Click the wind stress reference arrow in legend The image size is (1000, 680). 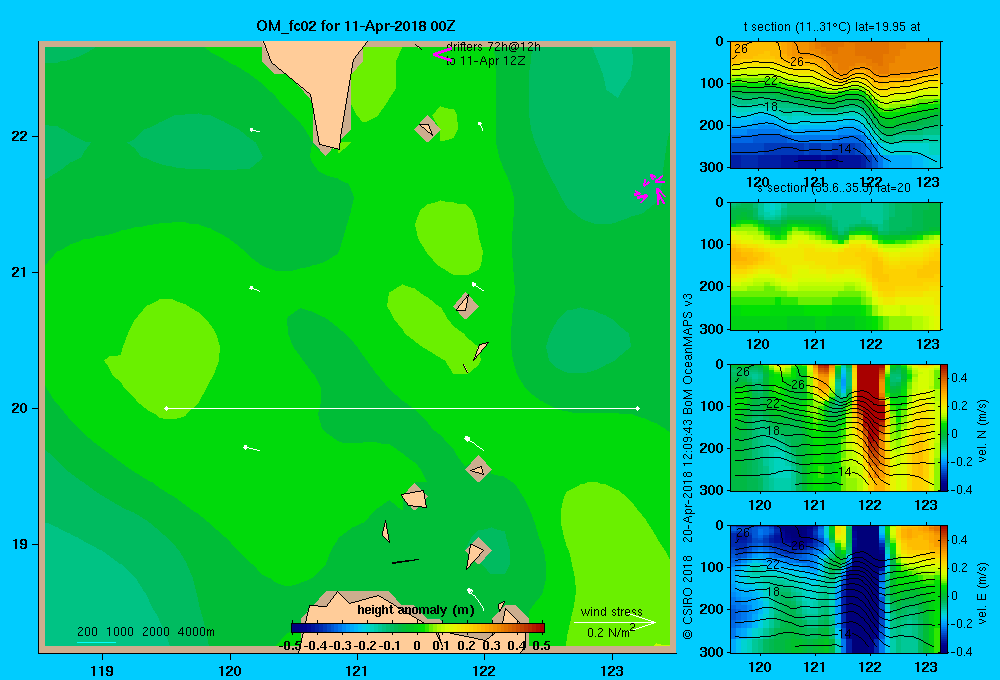pyautogui.click(x=614, y=622)
